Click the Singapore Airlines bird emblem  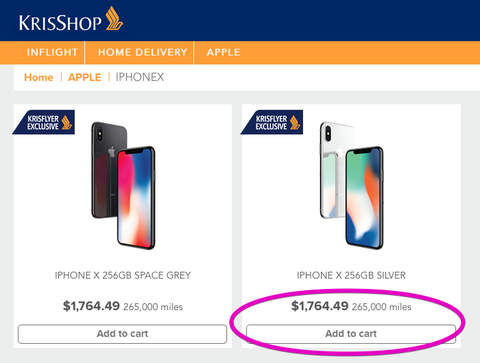click(114, 18)
